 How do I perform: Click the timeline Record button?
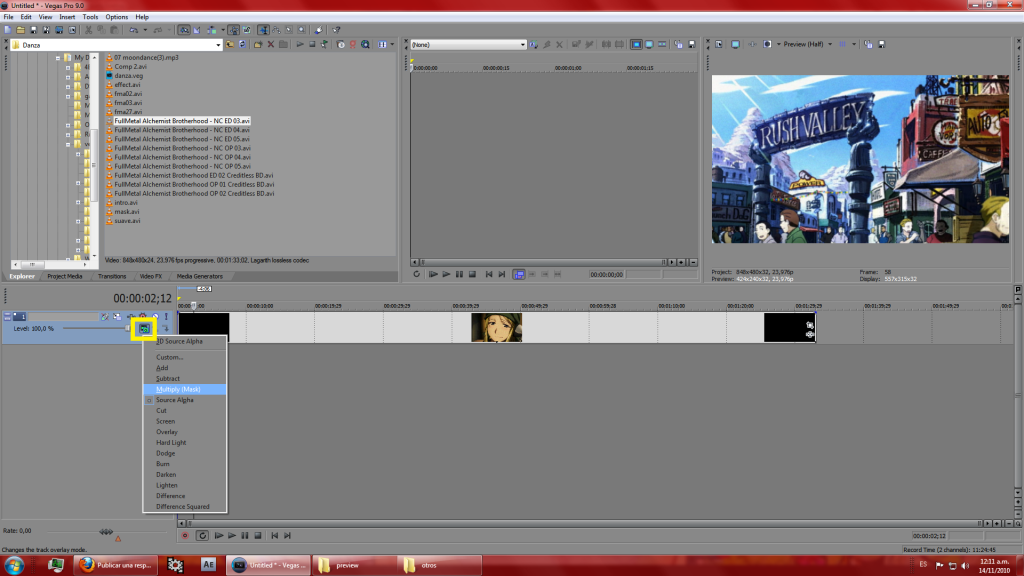point(185,536)
